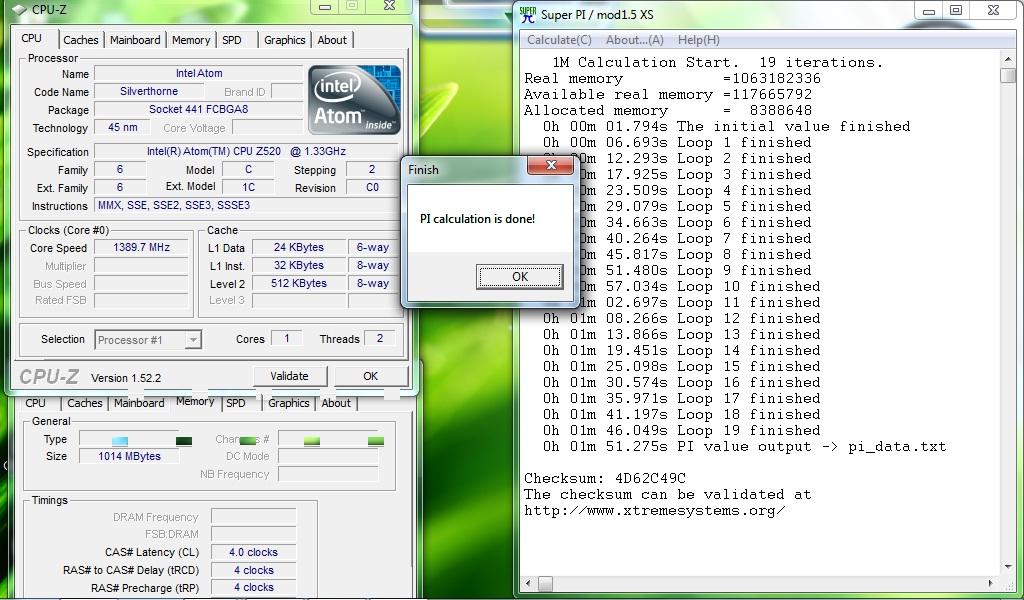Open About tab in upper CPU-Z window

[x=332, y=40]
